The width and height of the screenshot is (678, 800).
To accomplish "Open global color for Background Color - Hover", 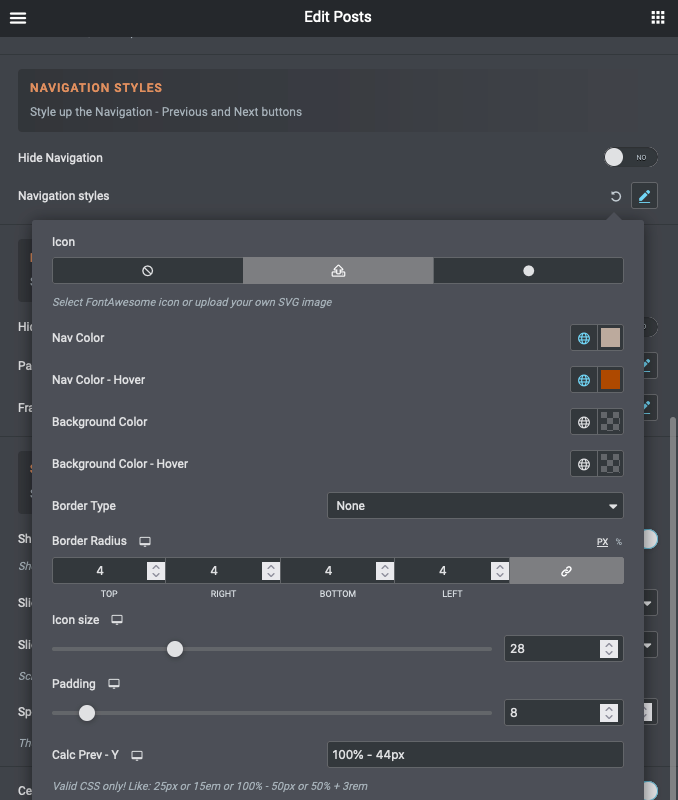I will coord(584,464).
